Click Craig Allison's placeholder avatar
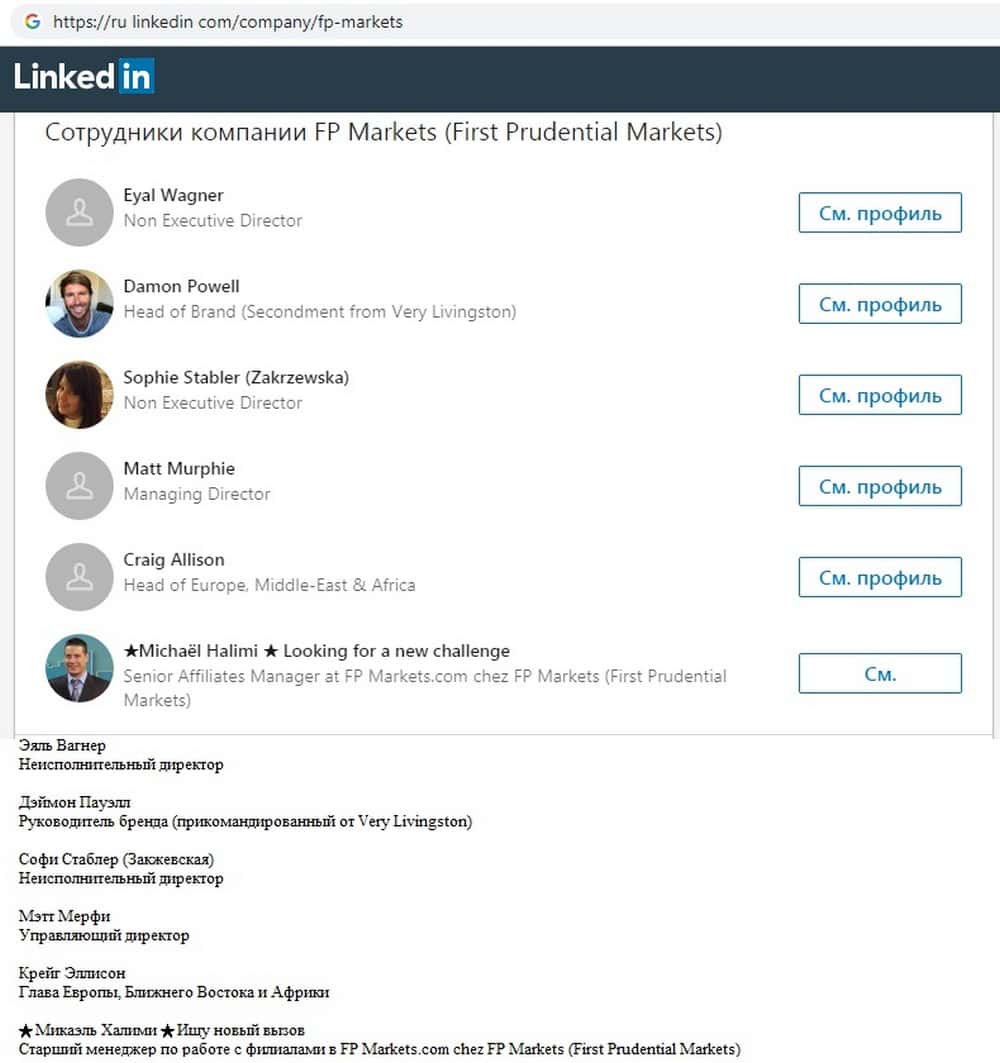Viewport: 1000px width, 1063px height. [79, 577]
